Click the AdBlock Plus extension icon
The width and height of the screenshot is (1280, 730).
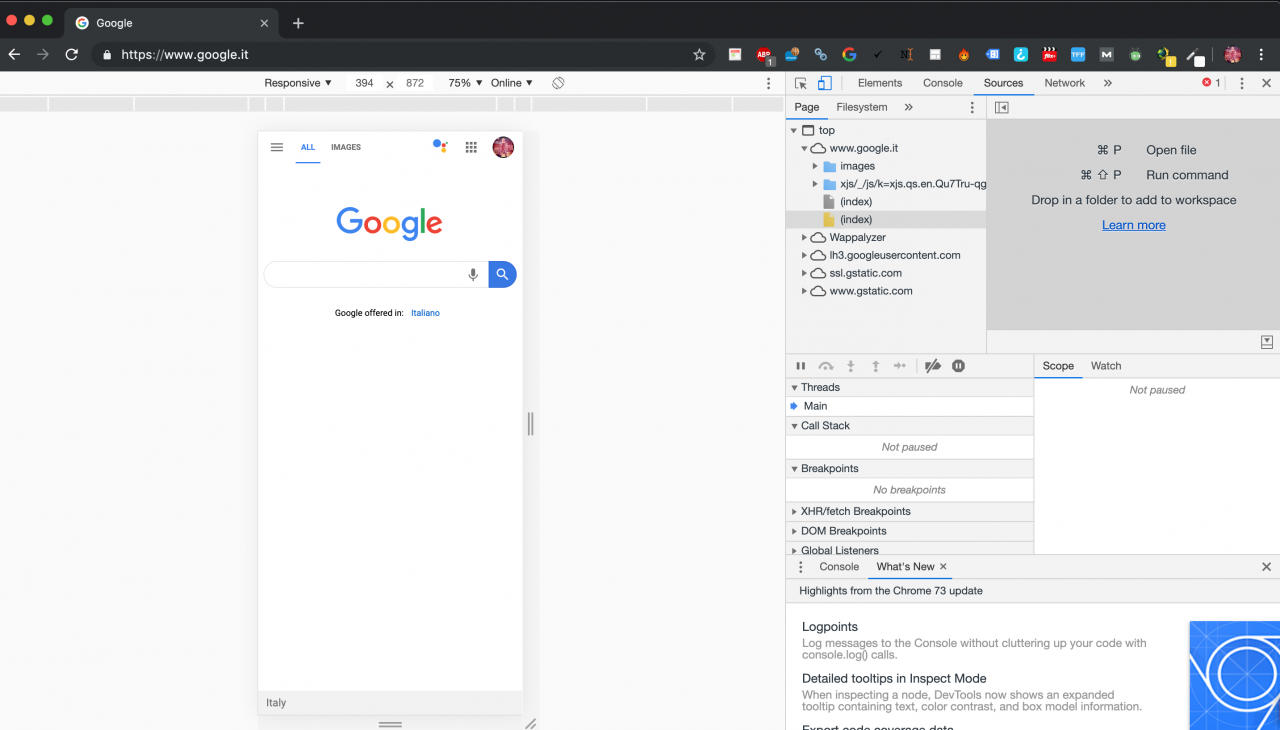765,55
